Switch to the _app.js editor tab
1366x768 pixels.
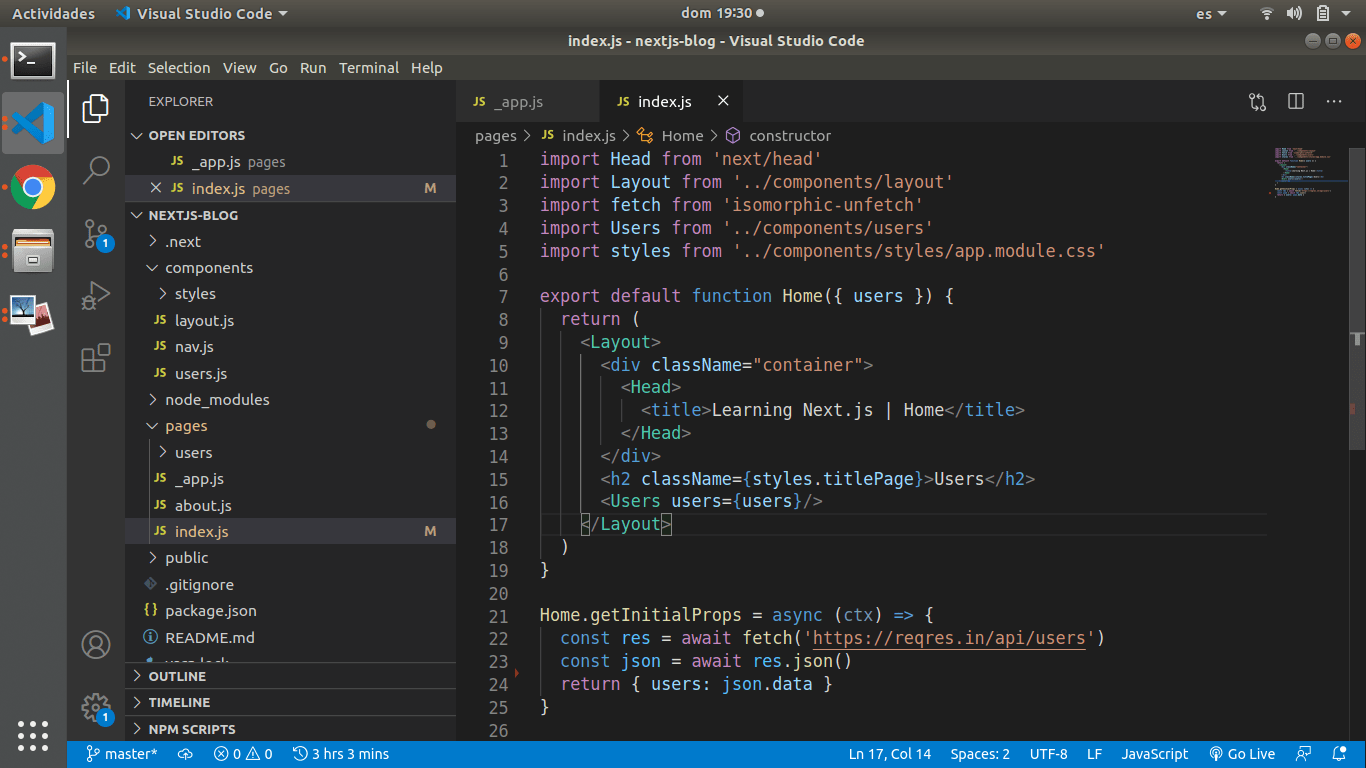pyautogui.click(x=518, y=102)
